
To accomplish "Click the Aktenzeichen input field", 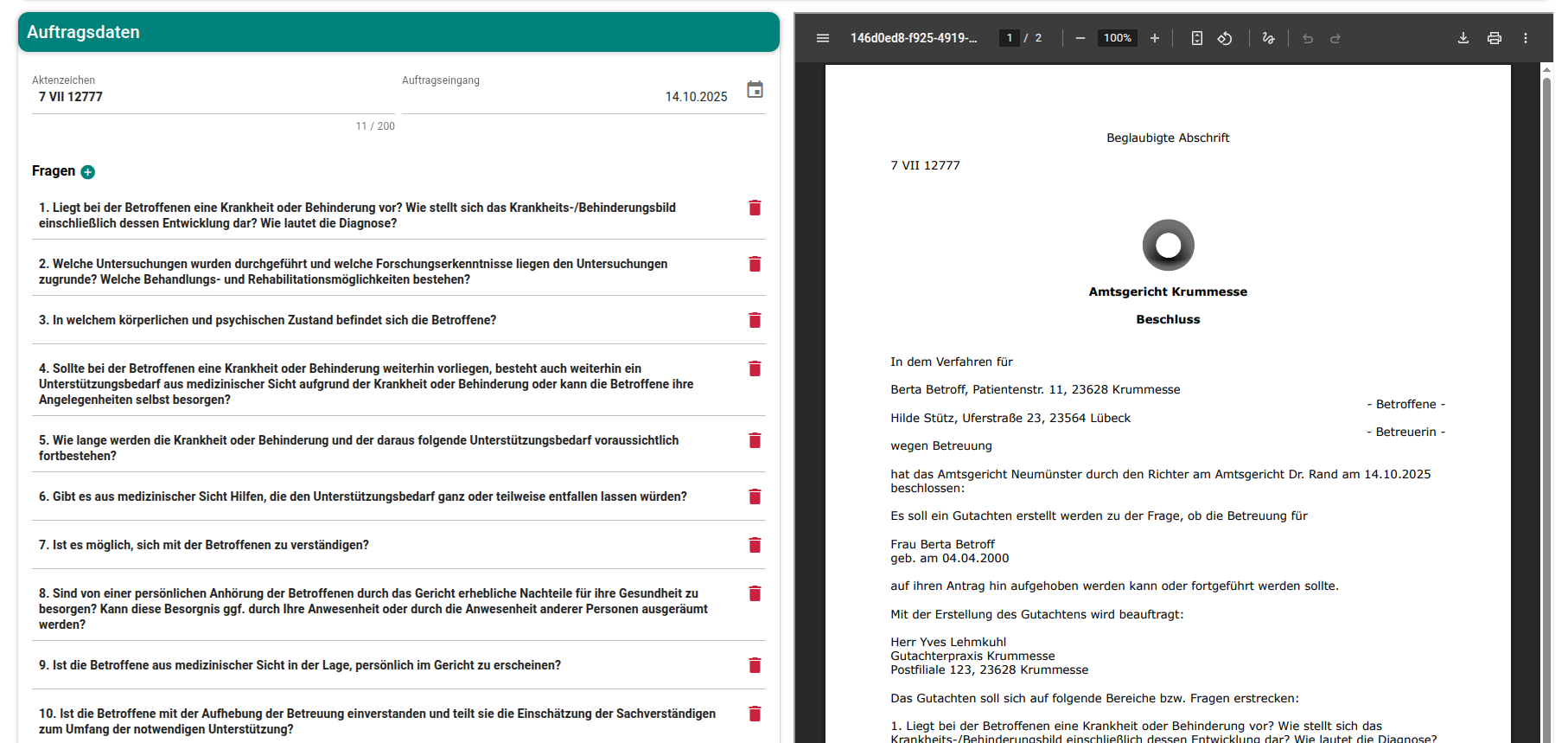I will (212, 97).
